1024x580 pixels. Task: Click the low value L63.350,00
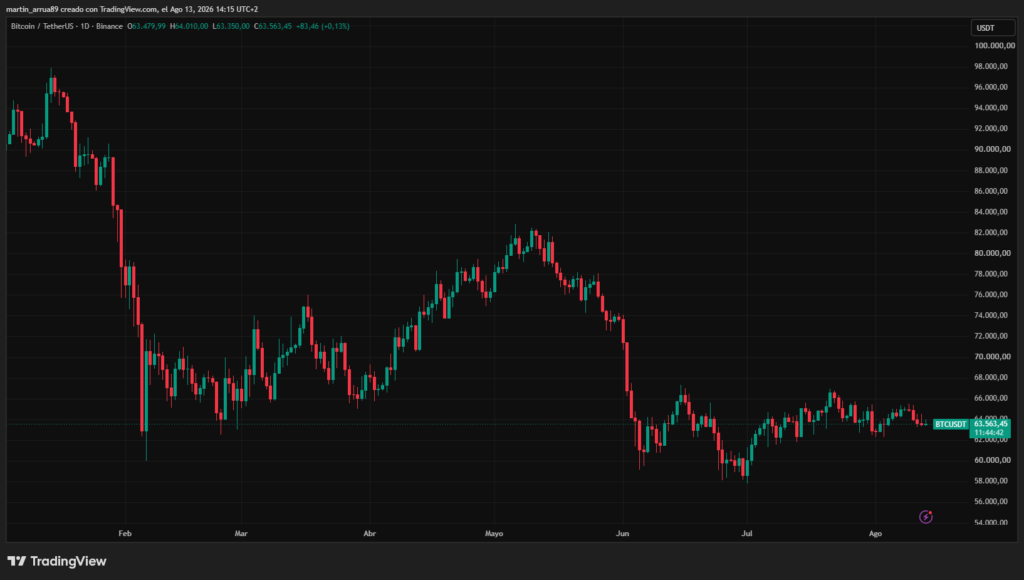pos(231,26)
